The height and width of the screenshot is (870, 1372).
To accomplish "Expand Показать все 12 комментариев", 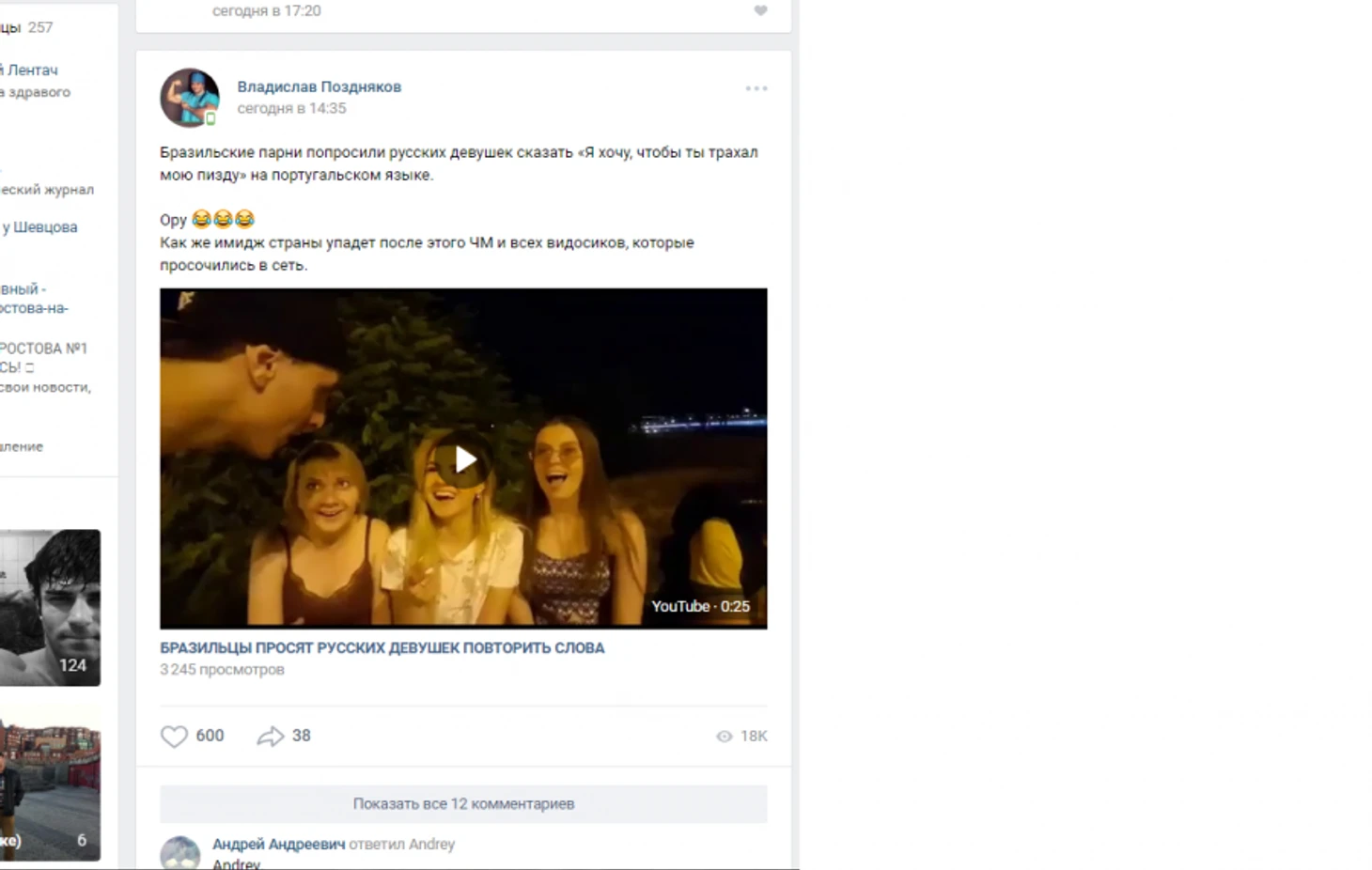I will click(463, 804).
